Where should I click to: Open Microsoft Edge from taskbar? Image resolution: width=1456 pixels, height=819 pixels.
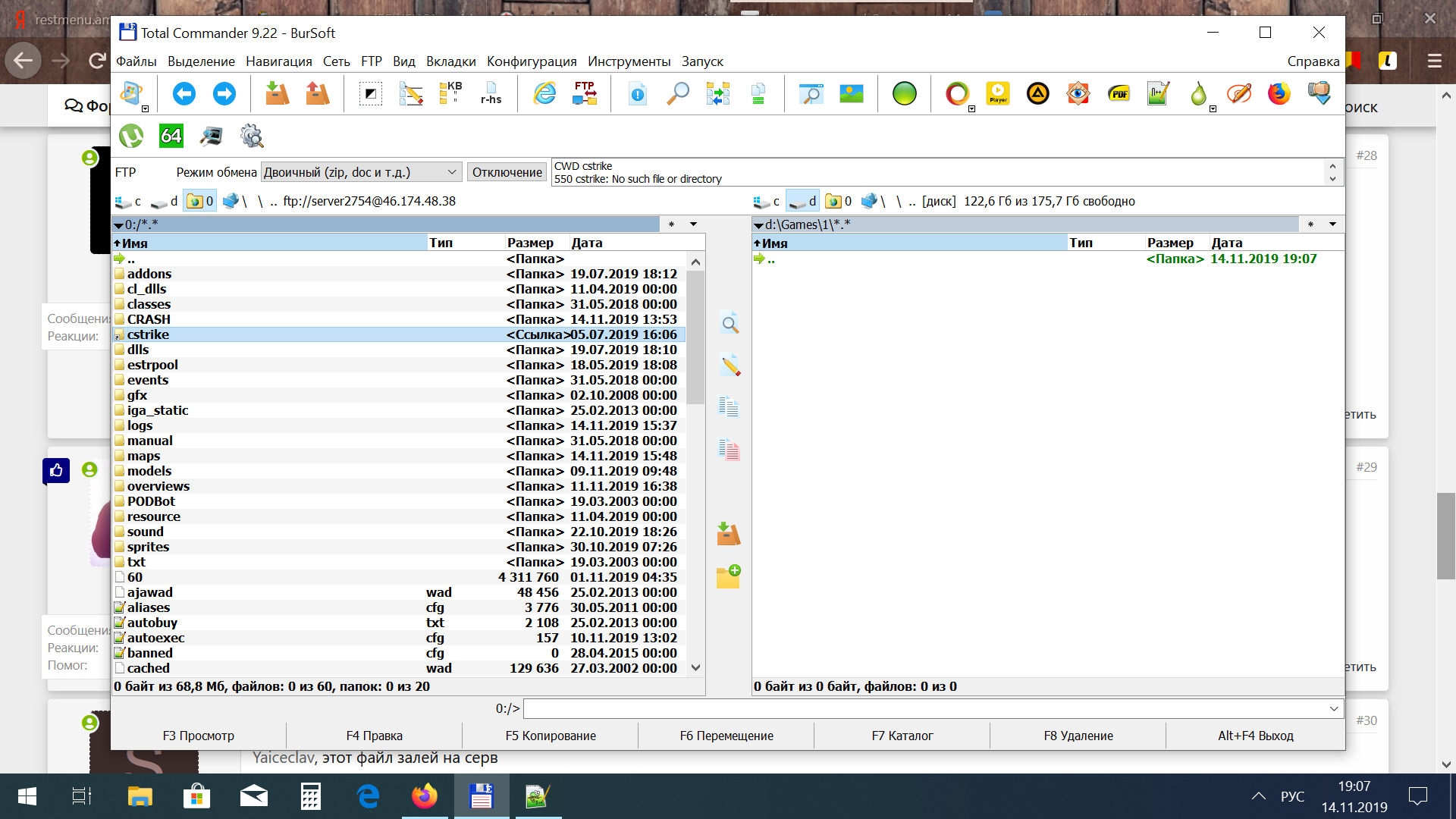point(368,796)
